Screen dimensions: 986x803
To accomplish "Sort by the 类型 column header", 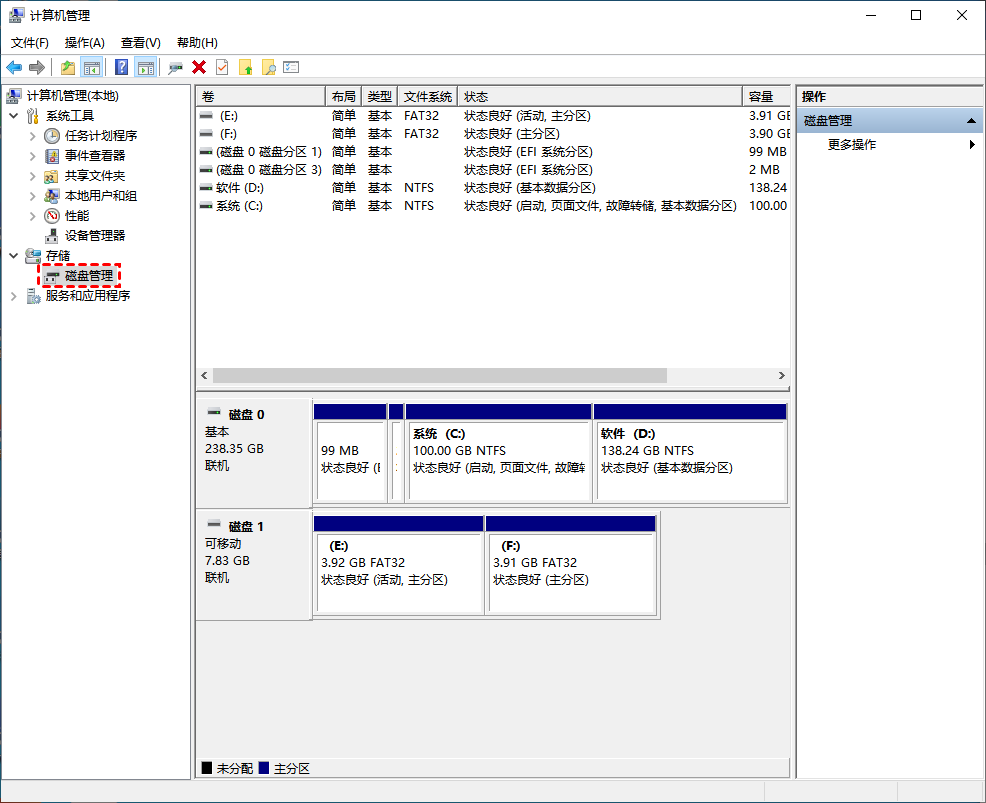I will tap(380, 96).
